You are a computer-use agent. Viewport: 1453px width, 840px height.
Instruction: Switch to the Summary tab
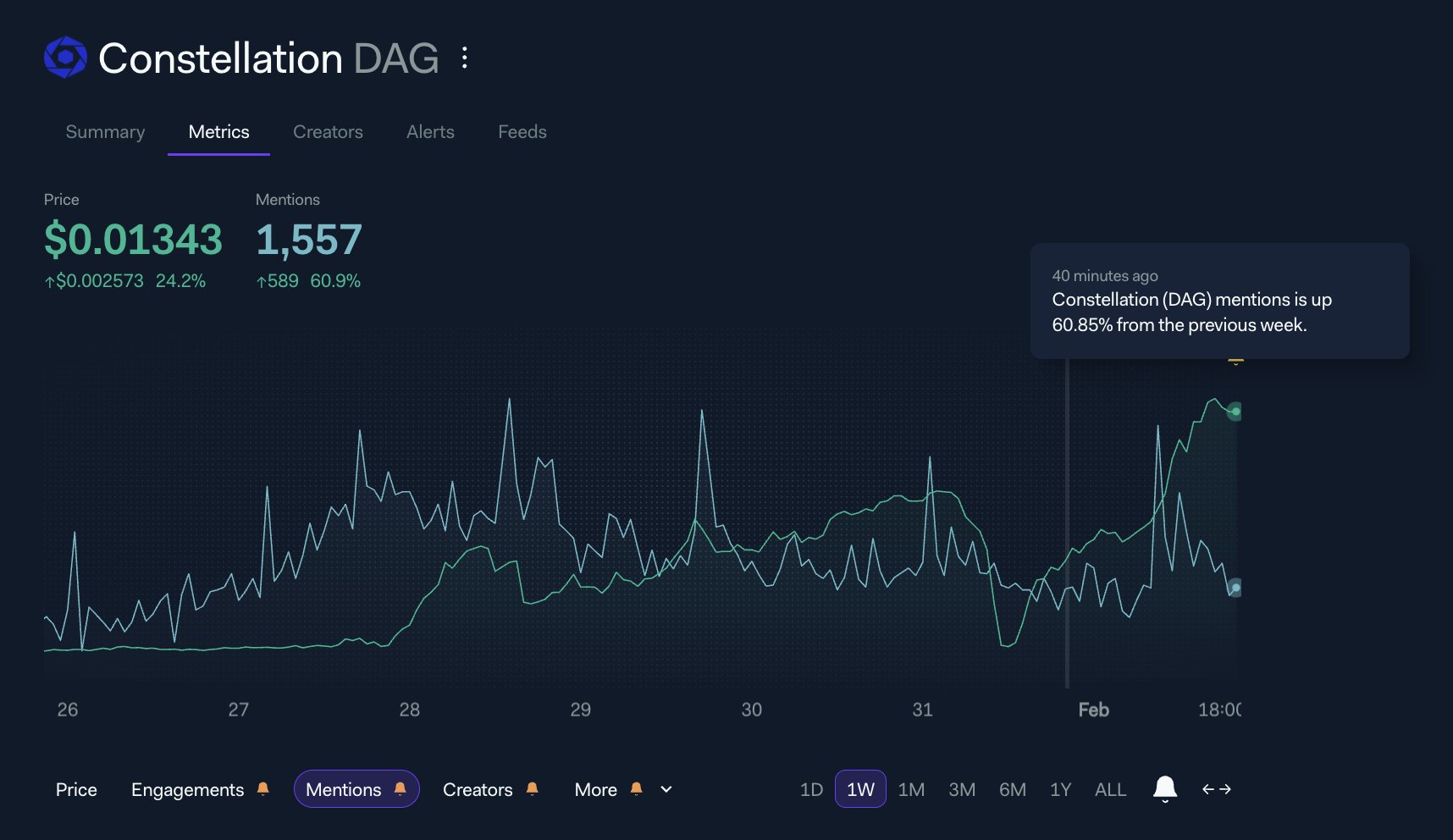pos(105,132)
